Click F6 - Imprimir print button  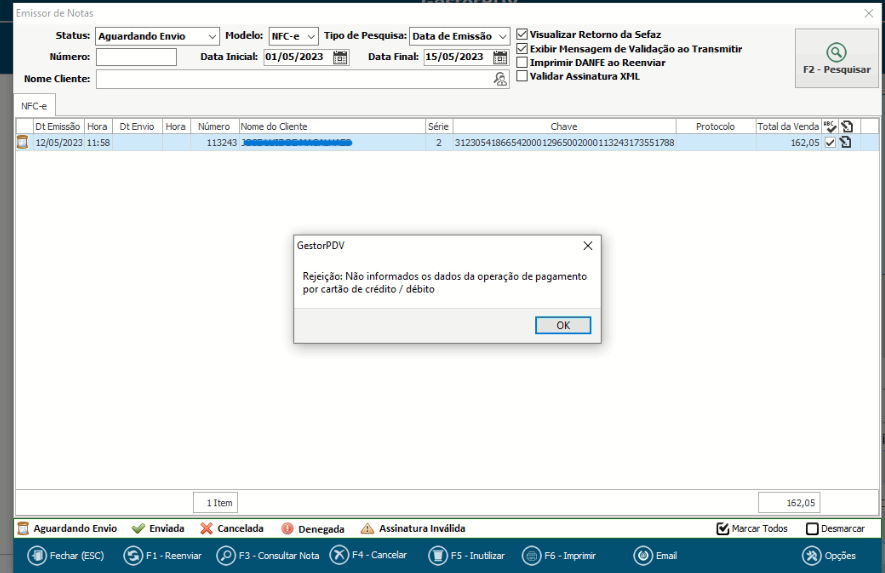562,556
